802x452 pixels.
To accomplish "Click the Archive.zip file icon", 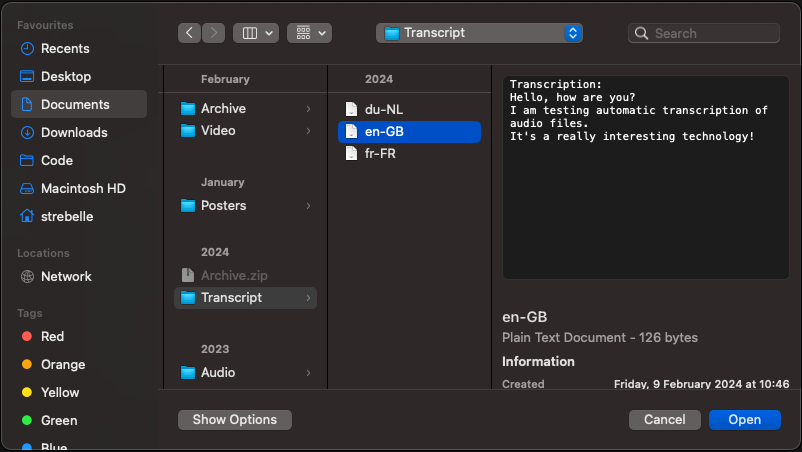I will click(188, 275).
